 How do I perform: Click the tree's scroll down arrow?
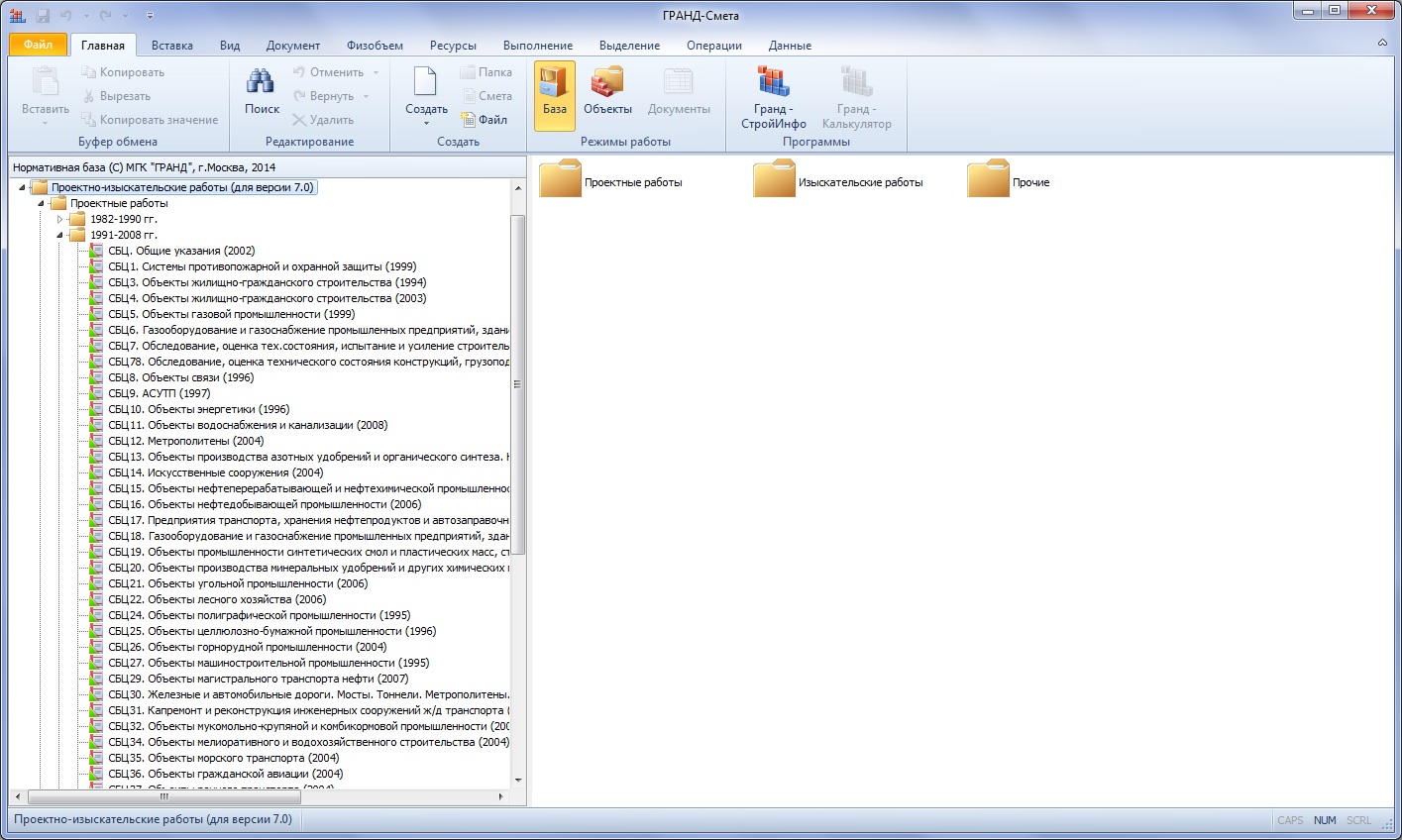[517, 781]
